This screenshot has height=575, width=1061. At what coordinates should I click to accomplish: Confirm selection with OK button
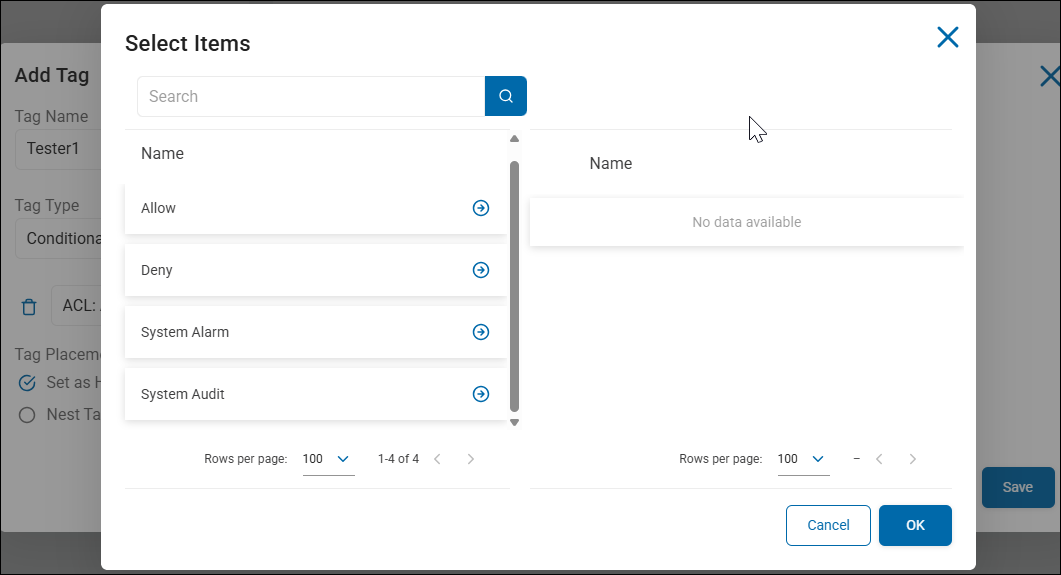915,525
